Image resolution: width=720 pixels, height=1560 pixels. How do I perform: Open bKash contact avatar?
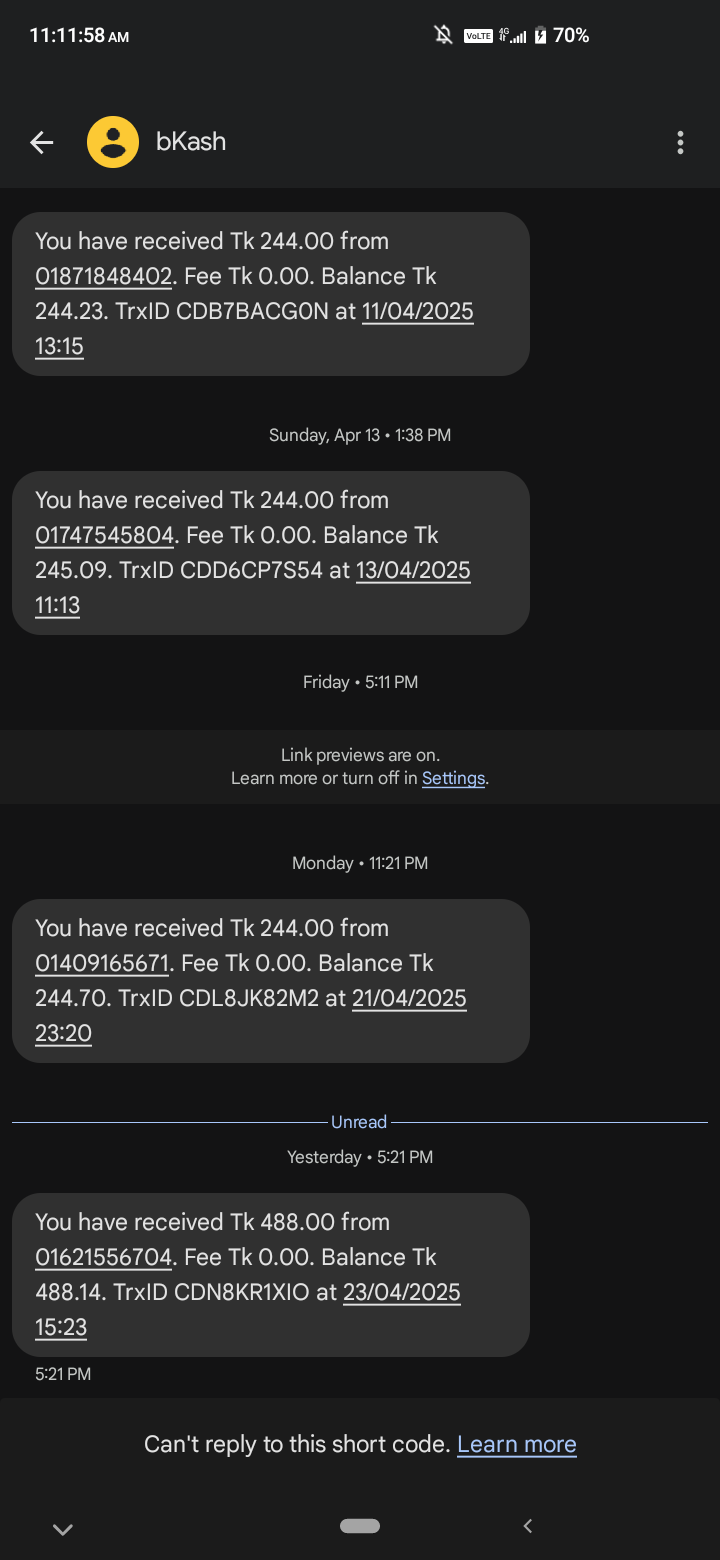[x=113, y=142]
